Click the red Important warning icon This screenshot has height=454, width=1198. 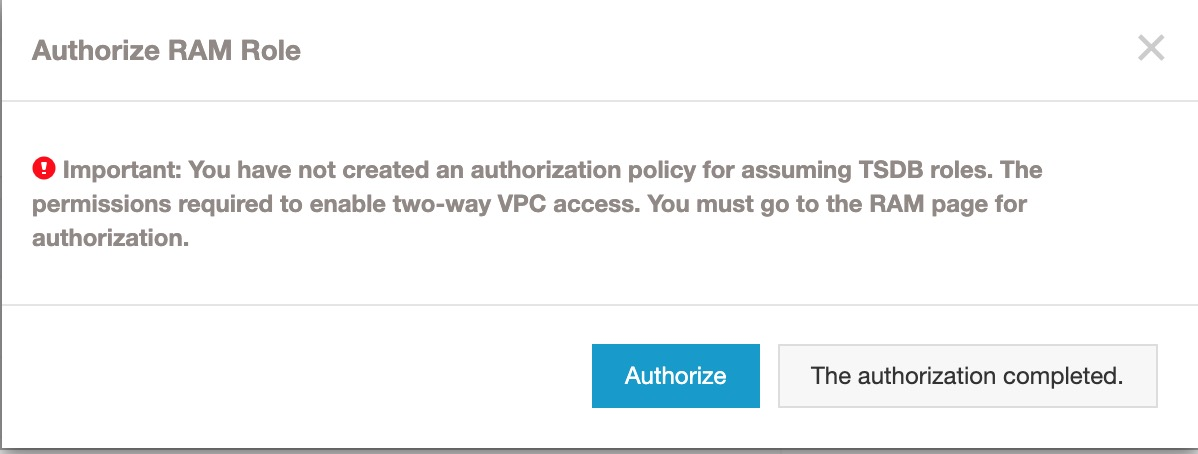[44, 167]
